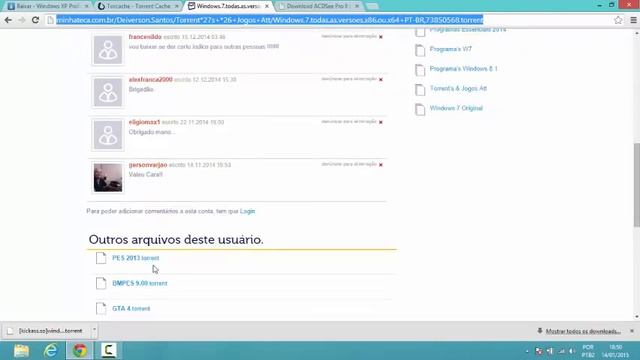Open the downloaded [kickass.so]wind...torrent item
Image resolution: width=640 pixels, height=360 pixels.
coord(46,331)
